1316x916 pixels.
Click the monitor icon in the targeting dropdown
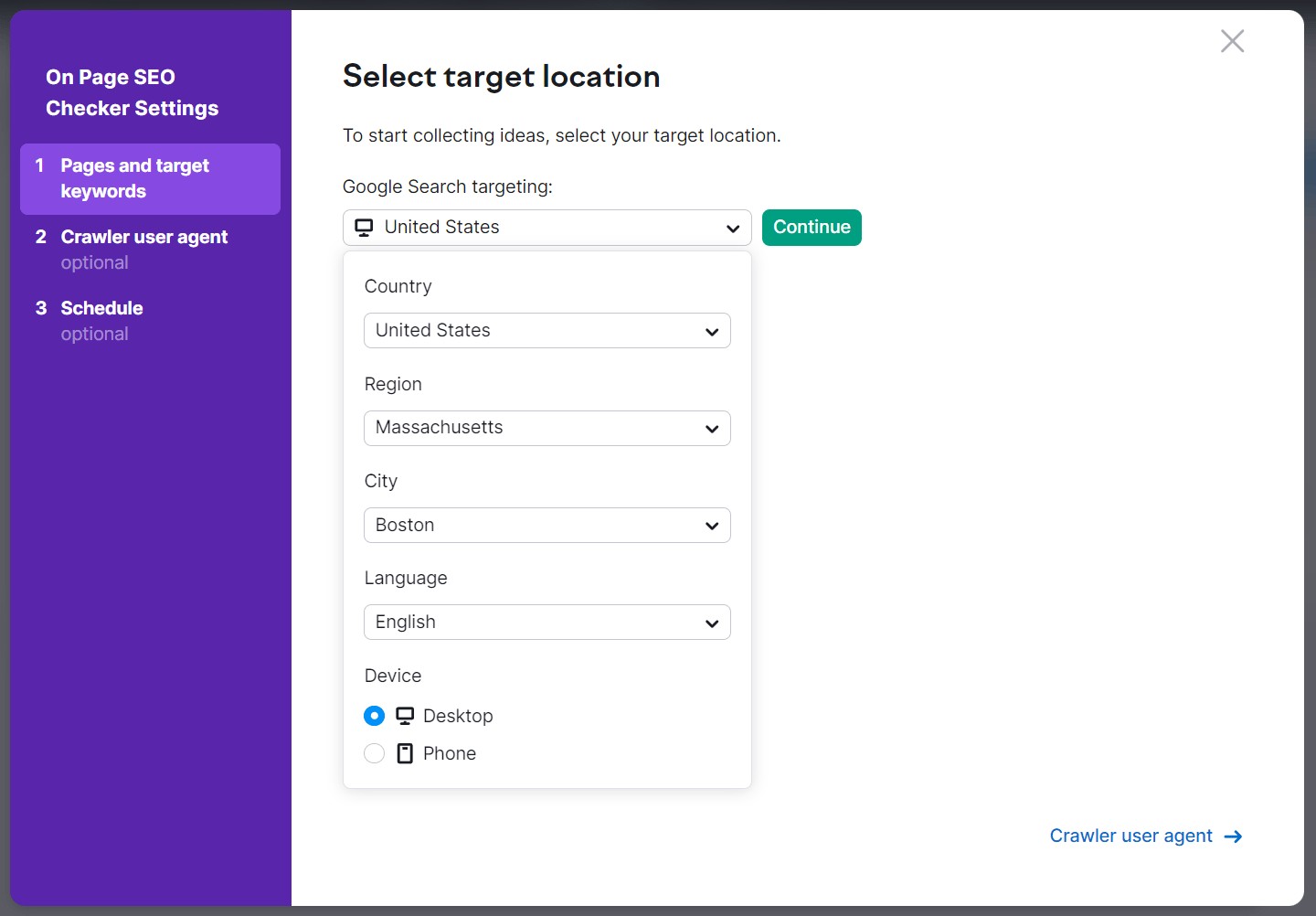click(x=364, y=227)
